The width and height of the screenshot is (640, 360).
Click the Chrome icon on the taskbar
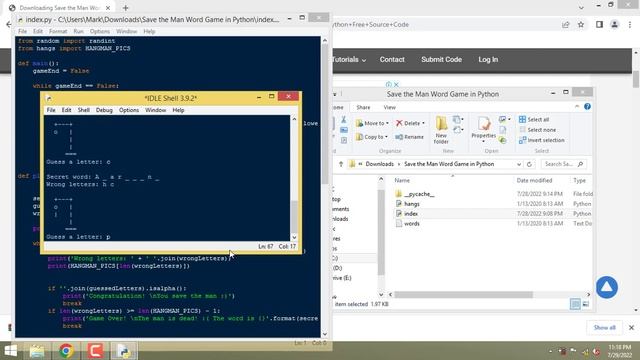(66, 351)
